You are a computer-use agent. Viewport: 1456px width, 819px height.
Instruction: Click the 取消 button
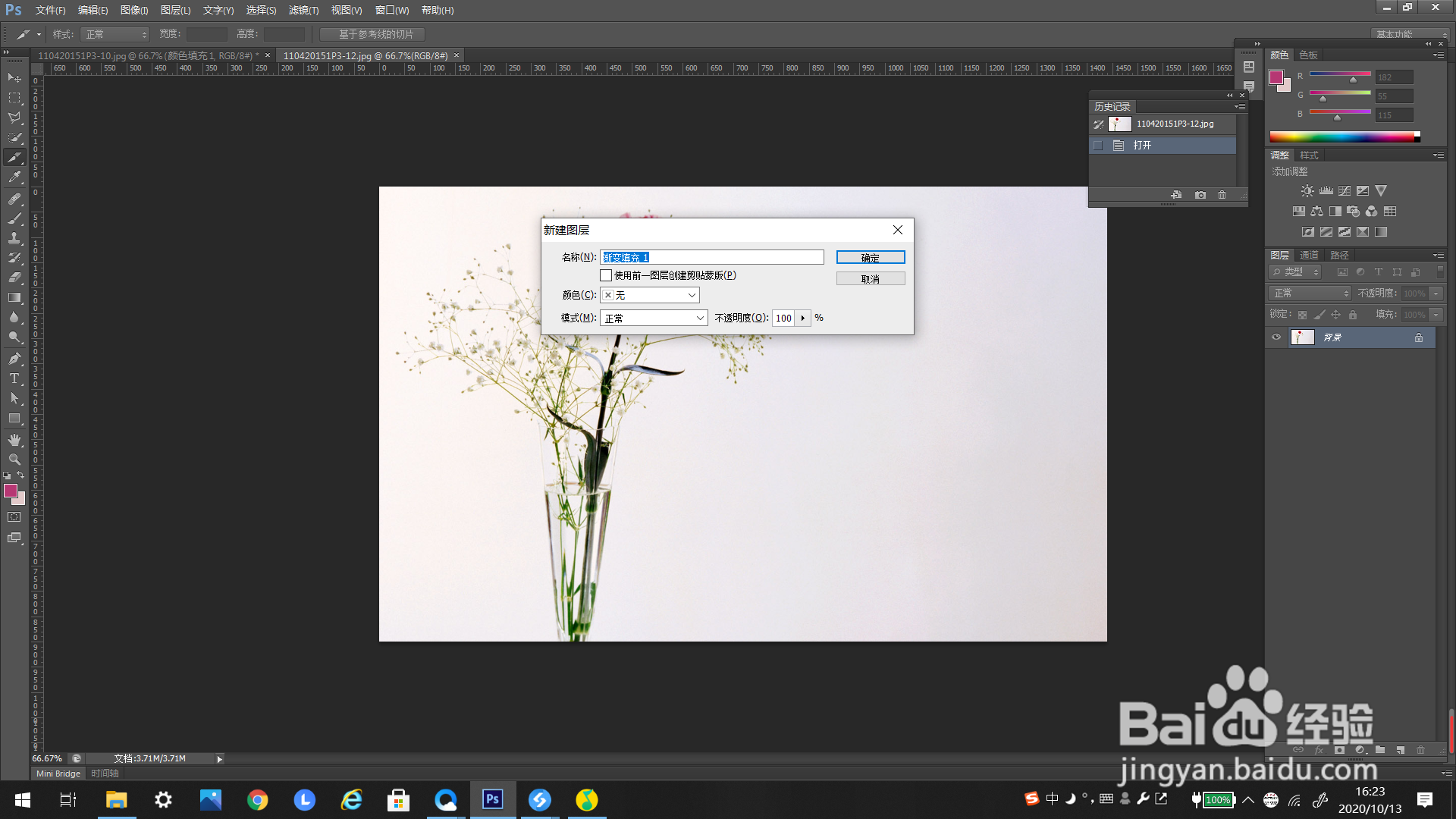[x=870, y=279]
